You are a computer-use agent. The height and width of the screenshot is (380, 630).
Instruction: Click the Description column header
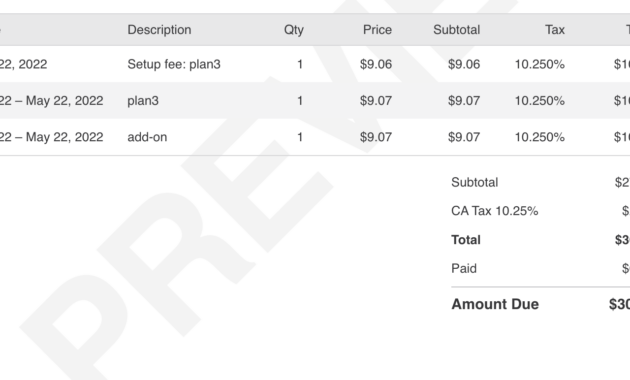[x=159, y=30]
